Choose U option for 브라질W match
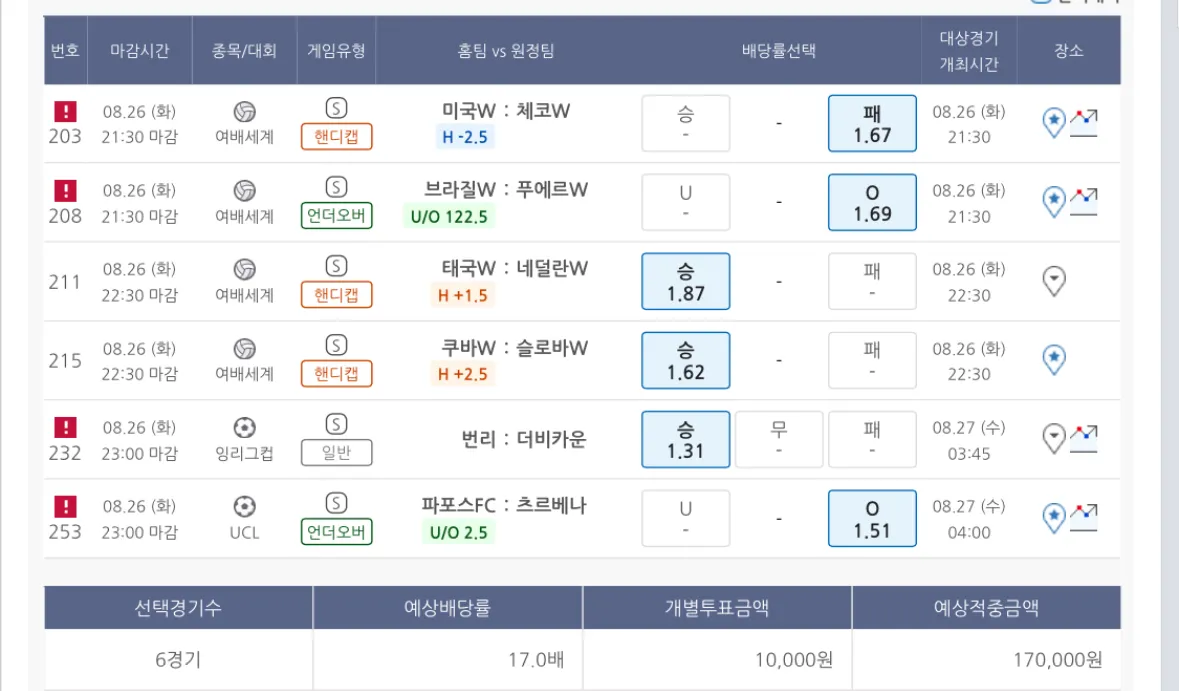1179x691 pixels. 685,202
